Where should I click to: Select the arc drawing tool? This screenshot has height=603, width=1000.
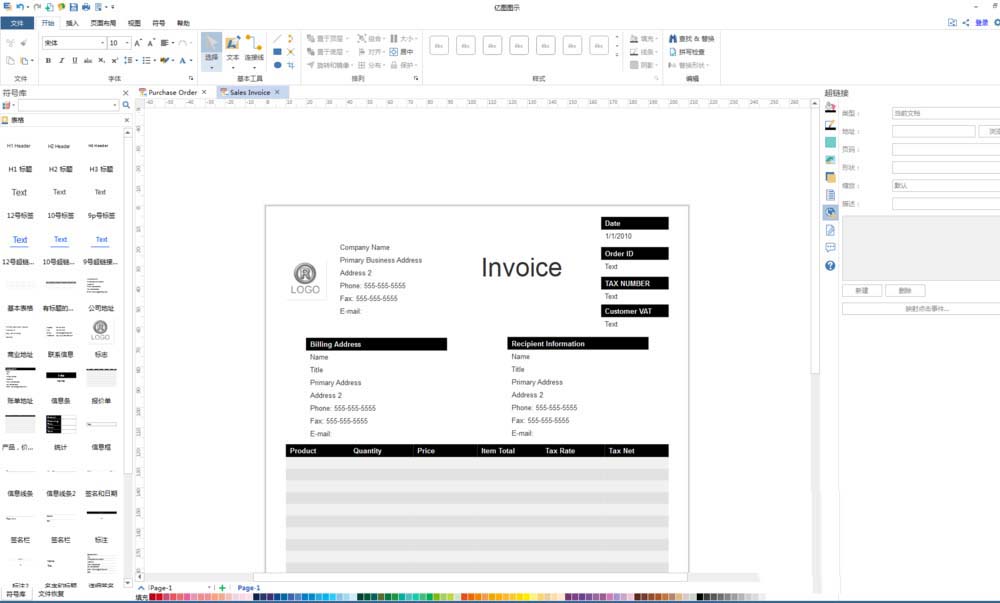click(291, 39)
